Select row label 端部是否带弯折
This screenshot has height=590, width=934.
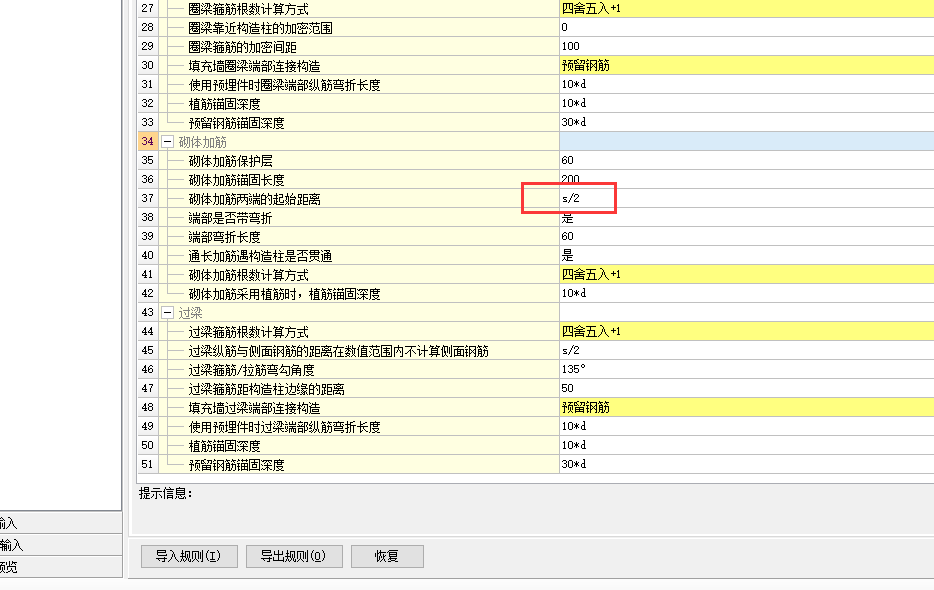[x=231, y=218]
